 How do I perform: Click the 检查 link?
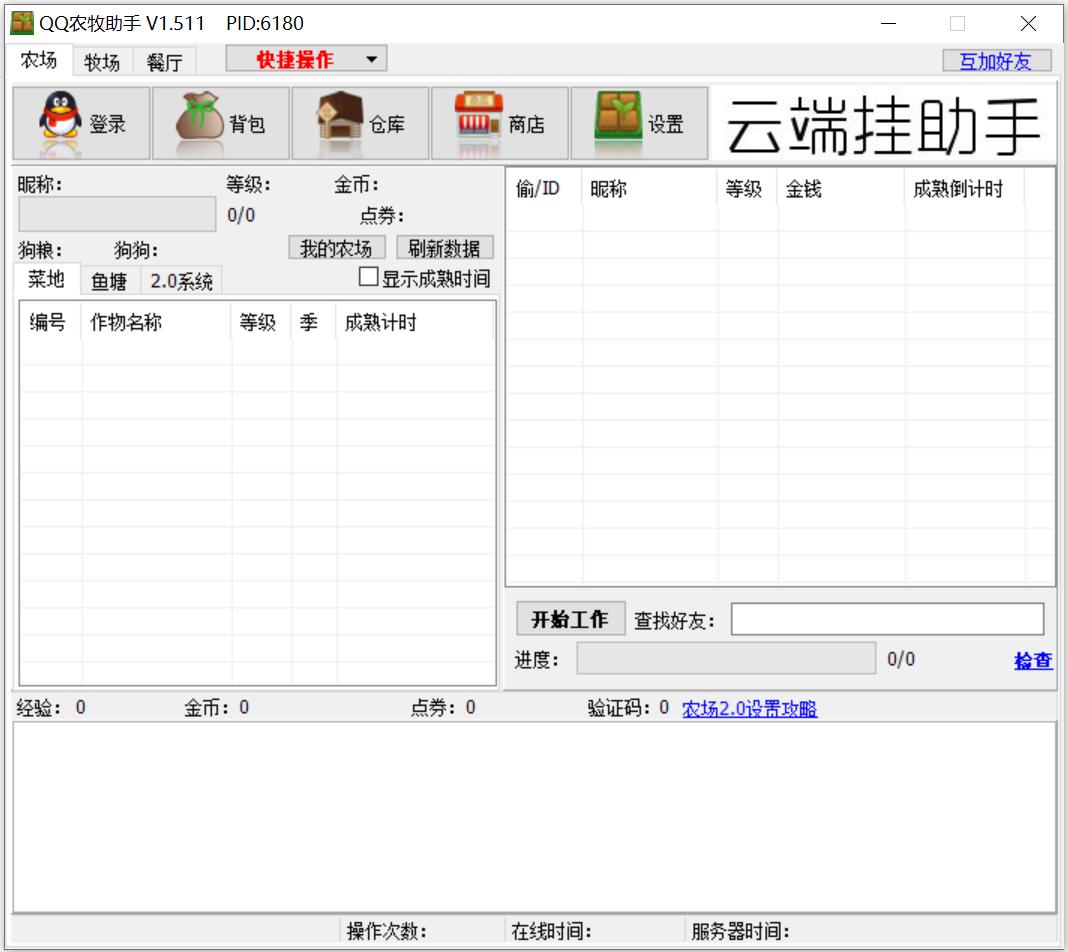point(1033,660)
